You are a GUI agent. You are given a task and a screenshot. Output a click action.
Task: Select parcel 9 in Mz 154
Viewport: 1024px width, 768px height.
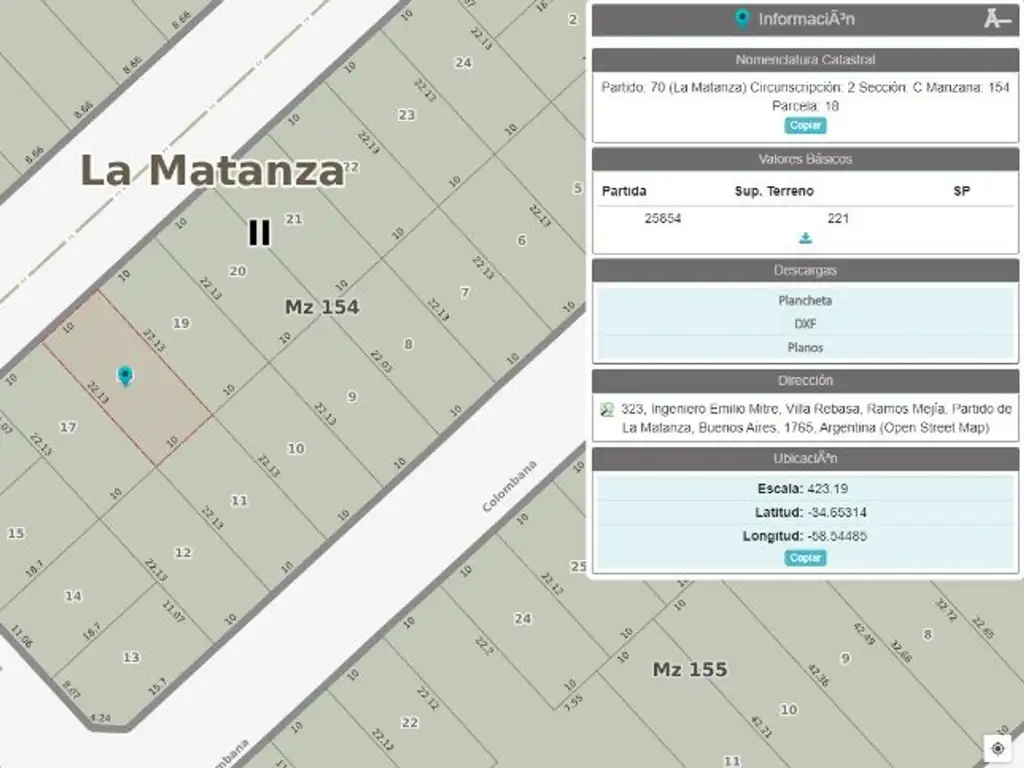click(x=352, y=396)
